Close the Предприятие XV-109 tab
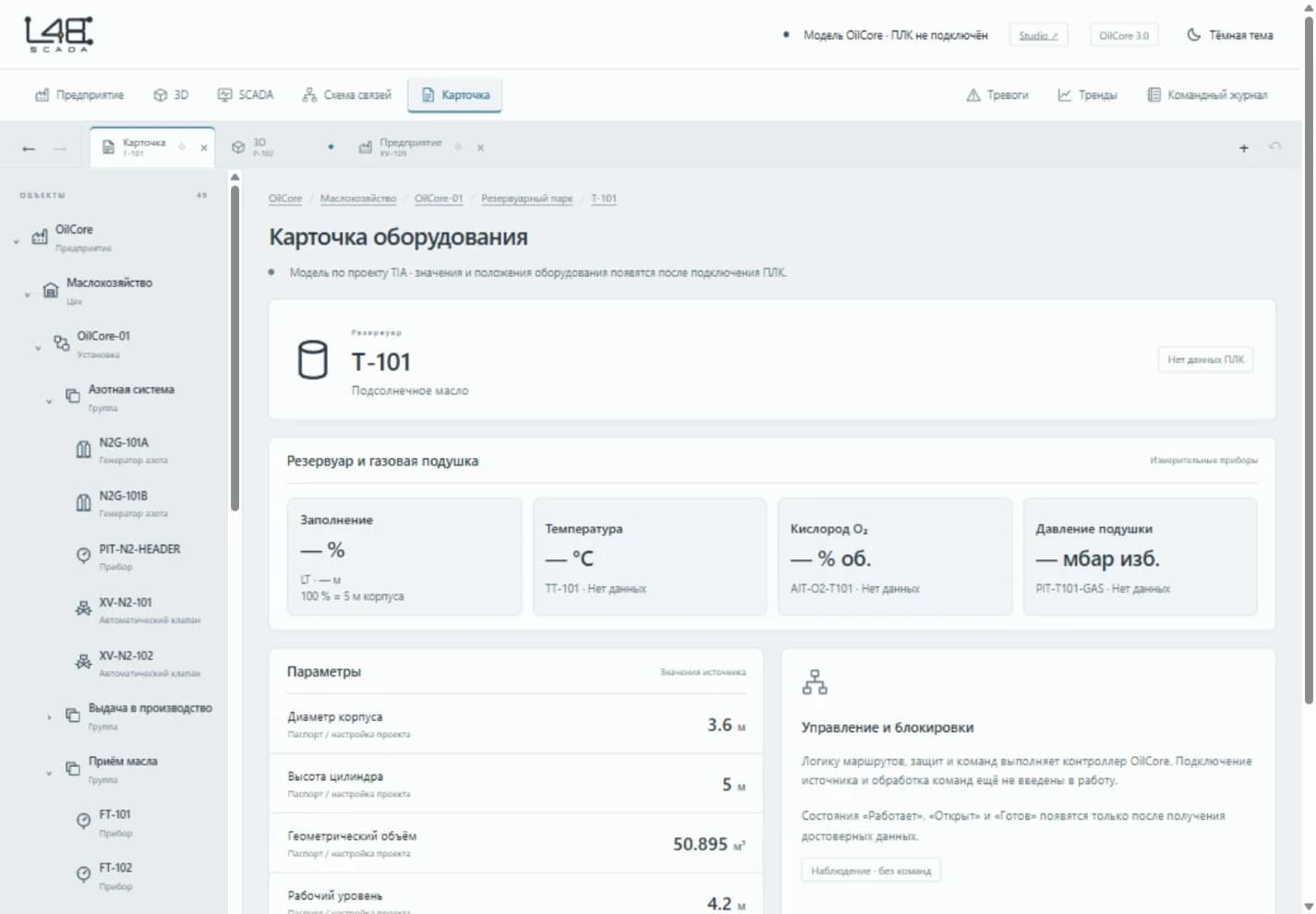The image size is (1316, 914). point(480,148)
